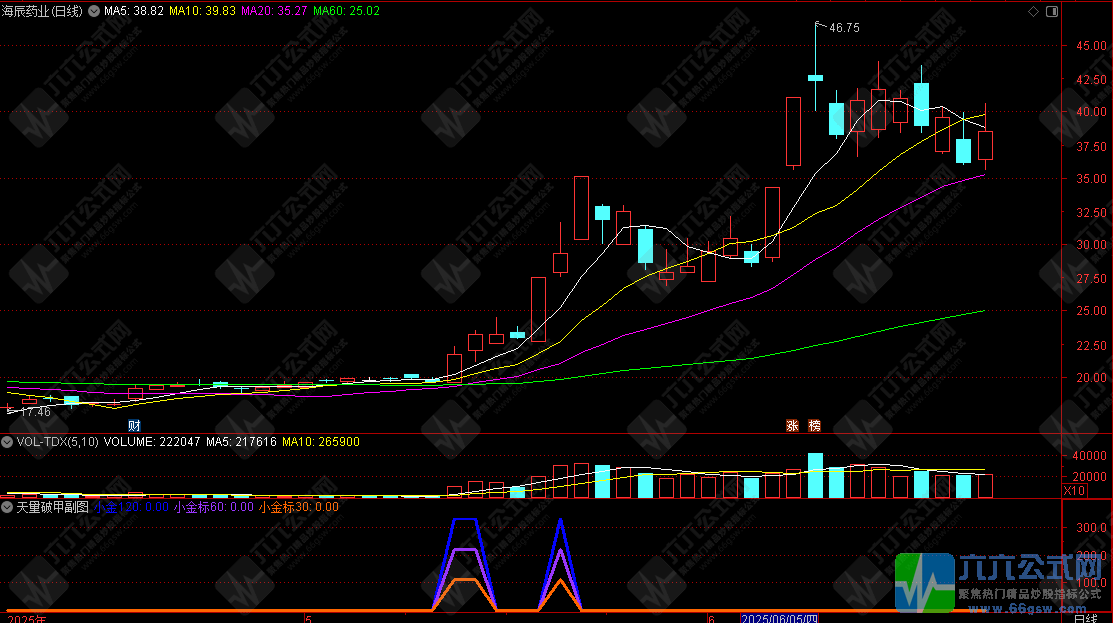Click the 小金标60 indicator value label
The height and width of the screenshot is (623, 1113).
tap(213, 507)
